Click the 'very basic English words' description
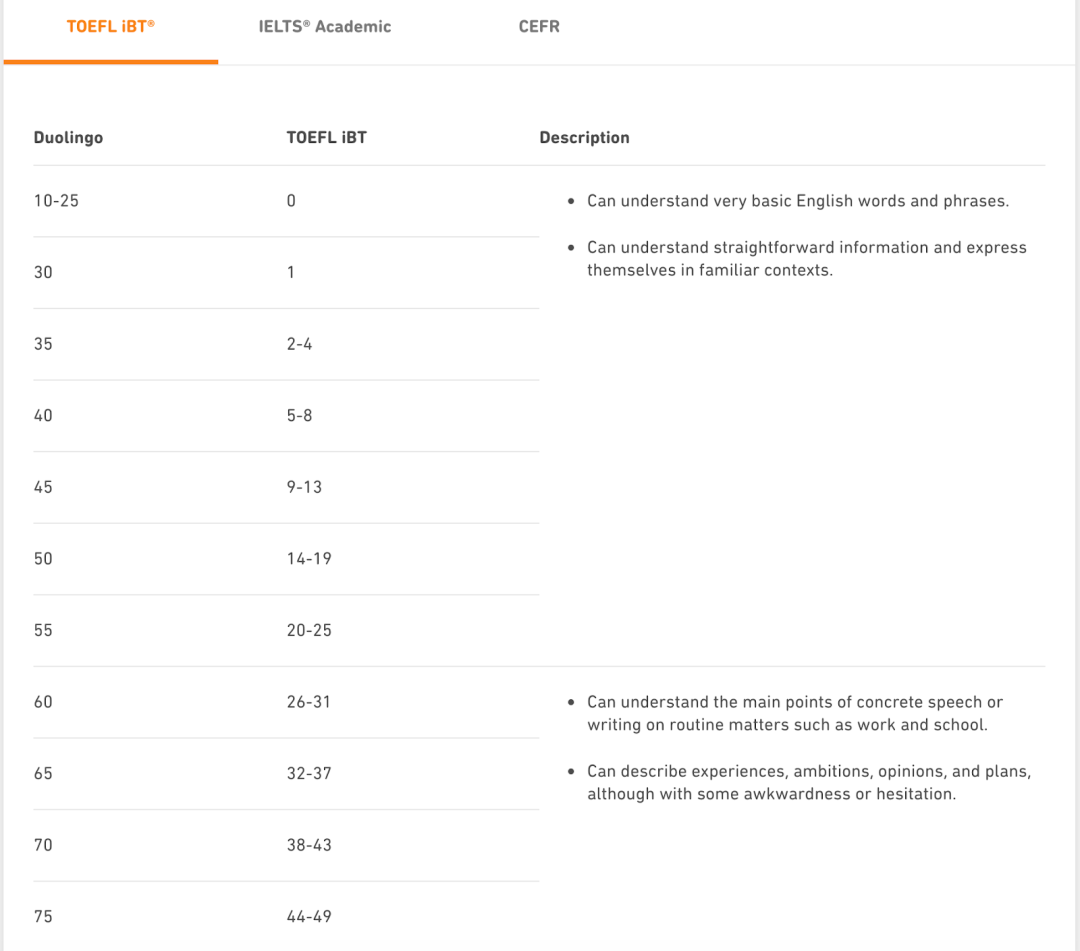 797,201
